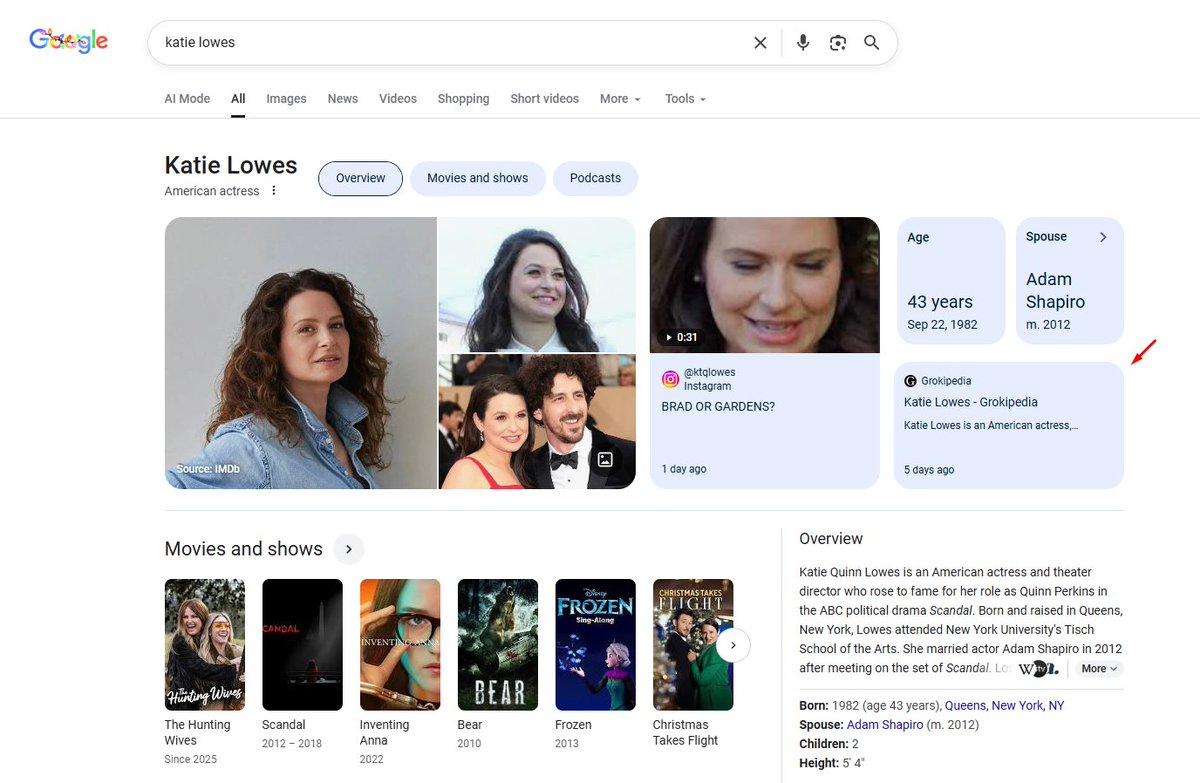Expand Overview text with More button
Viewport: 1200px width, 783px height.
click(x=1100, y=669)
